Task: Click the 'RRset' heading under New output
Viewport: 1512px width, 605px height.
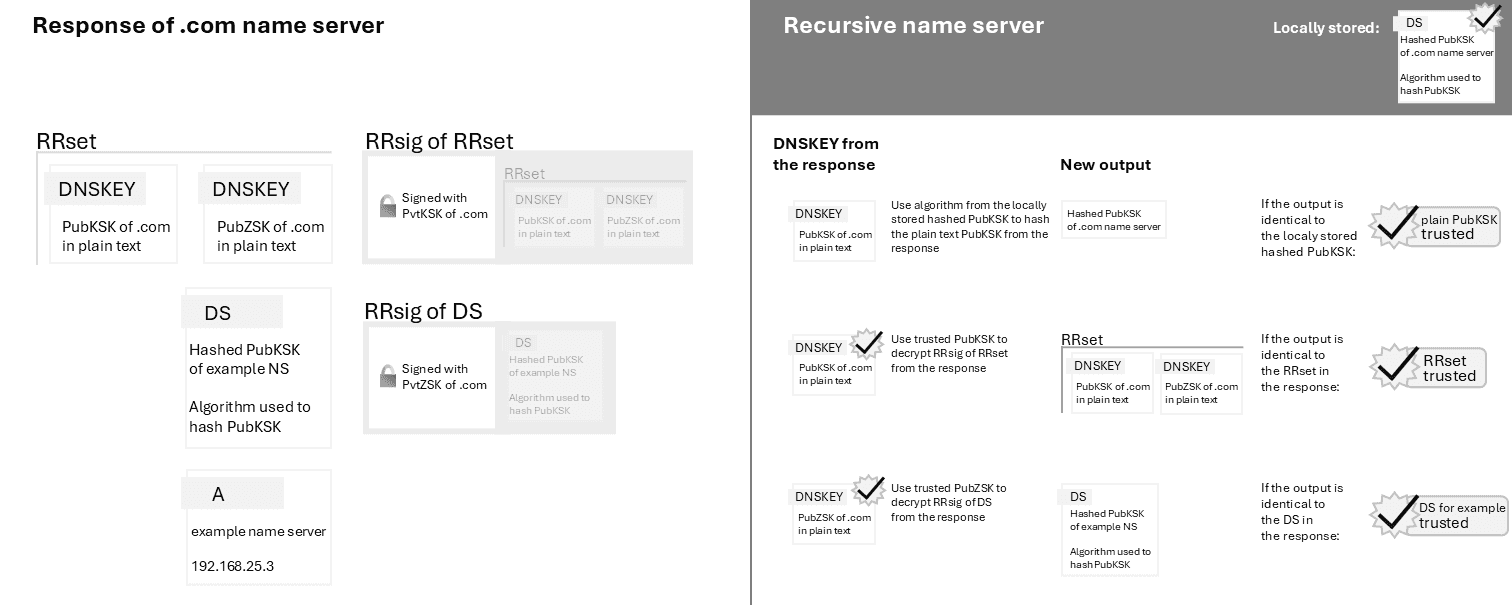Action: point(1082,340)
